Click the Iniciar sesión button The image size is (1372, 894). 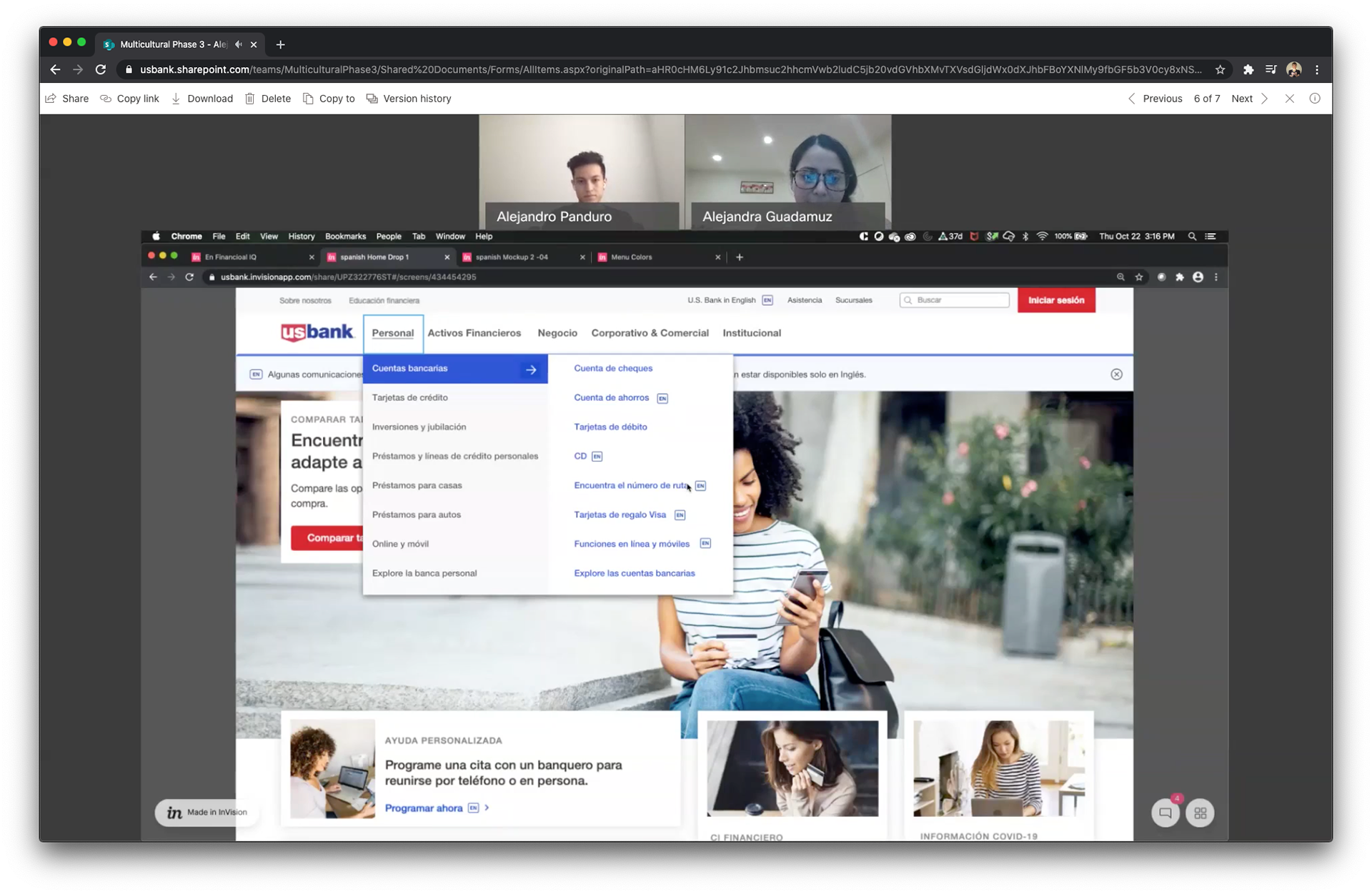coord(1056,300)
